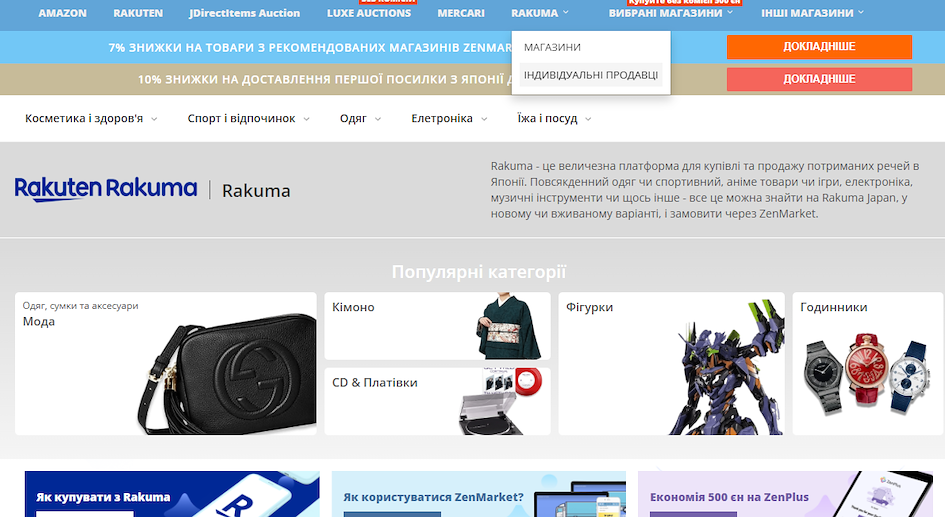This screenshot has height=517, width=945.
Task: Open the AMAZON store link
Action: point(63,13)
